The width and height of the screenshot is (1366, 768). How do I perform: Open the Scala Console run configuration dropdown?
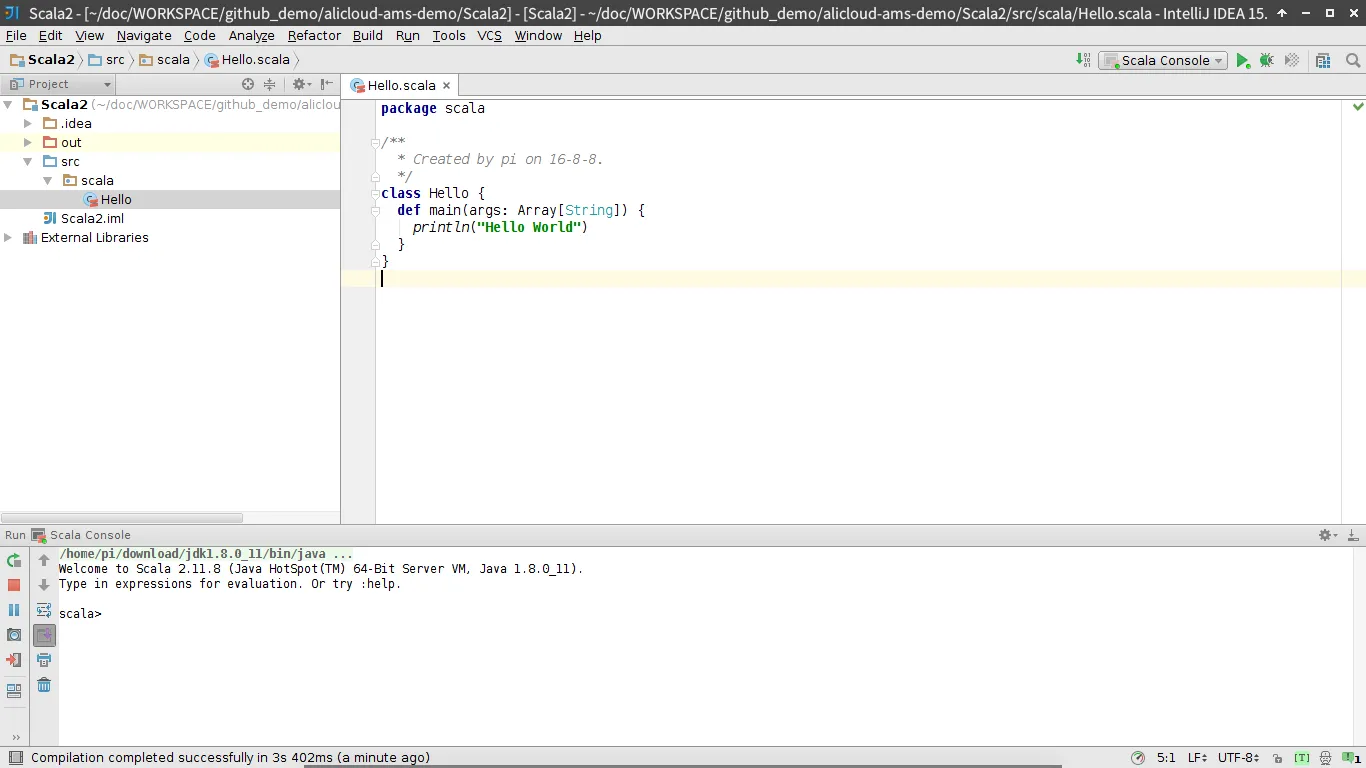click(x=1162, y=60)
